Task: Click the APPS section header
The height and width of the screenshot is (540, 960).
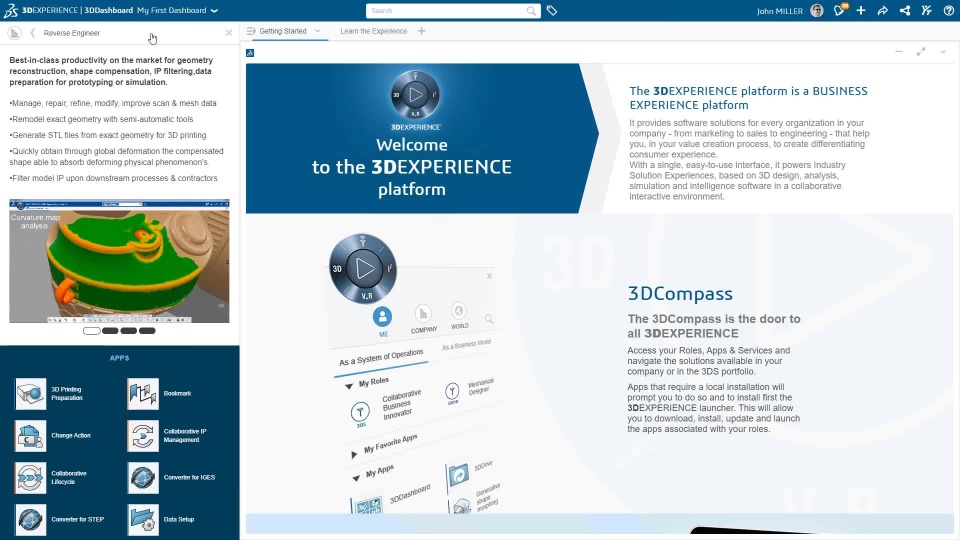Action: (119, 358)
